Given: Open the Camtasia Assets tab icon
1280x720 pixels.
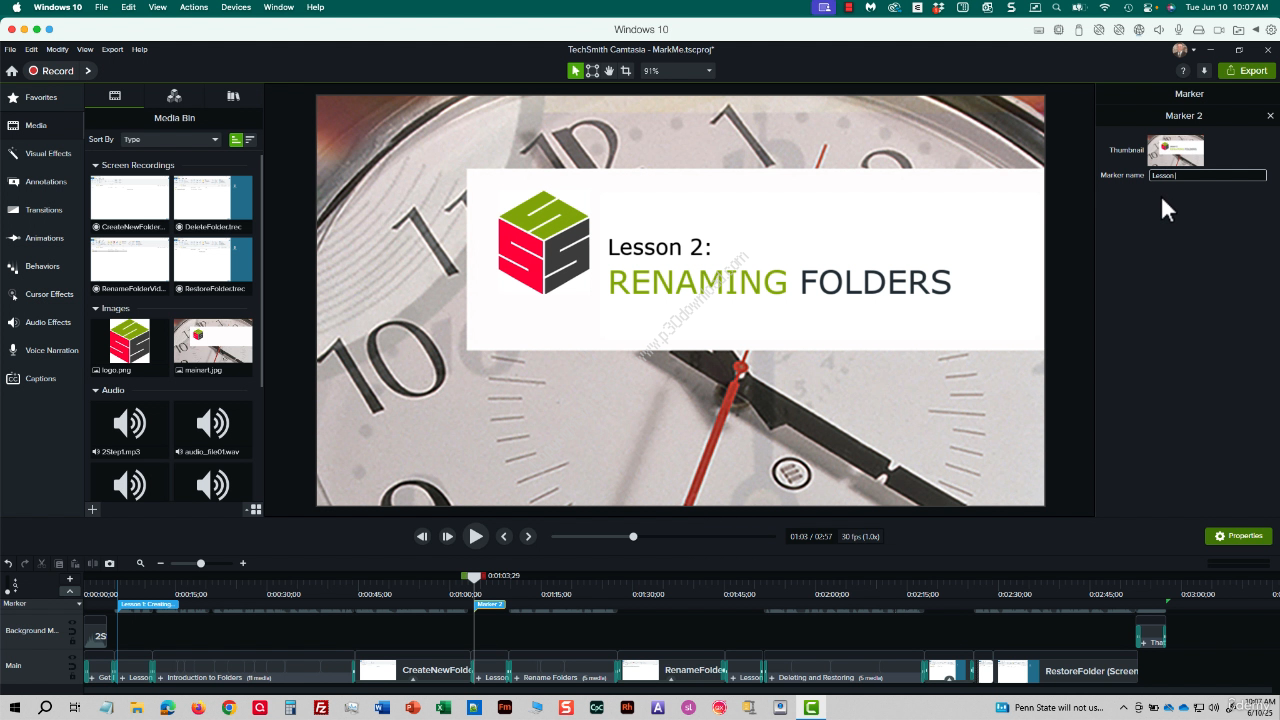Looking at the screenshot, I should (x=174, y=96).
